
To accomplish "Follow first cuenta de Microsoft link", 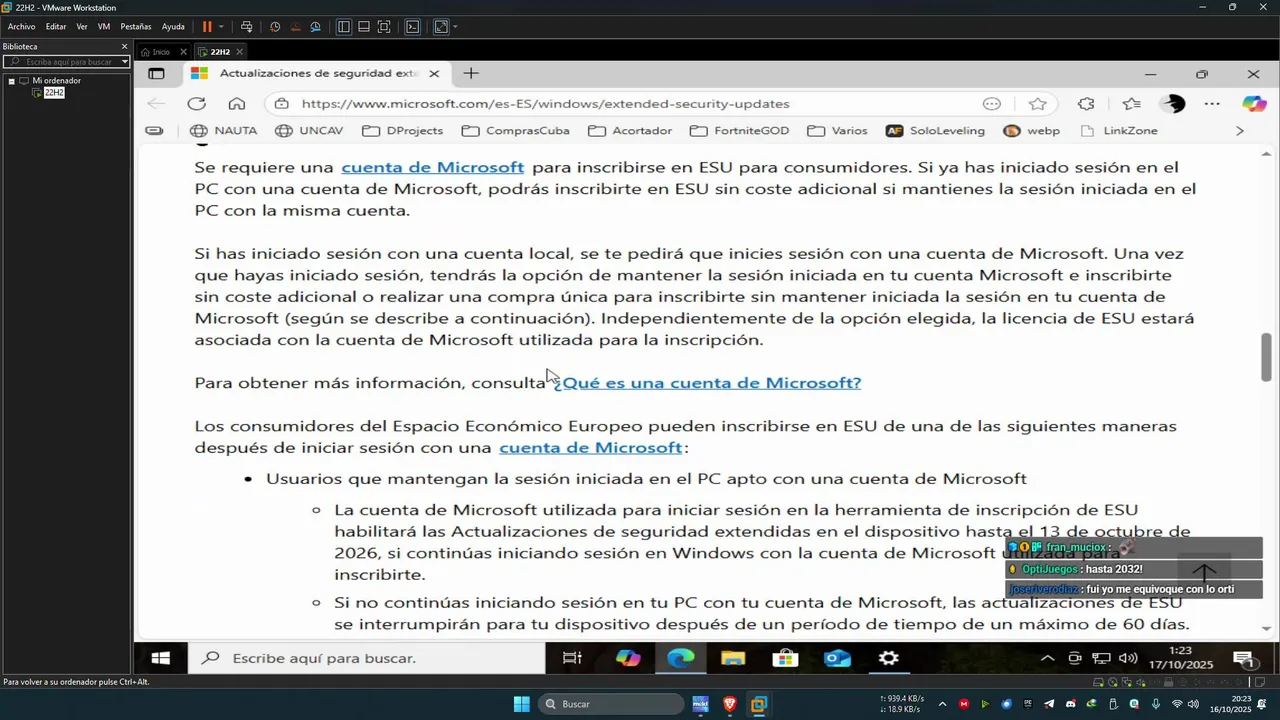I will pyautogui.click(x=432, y=167).
